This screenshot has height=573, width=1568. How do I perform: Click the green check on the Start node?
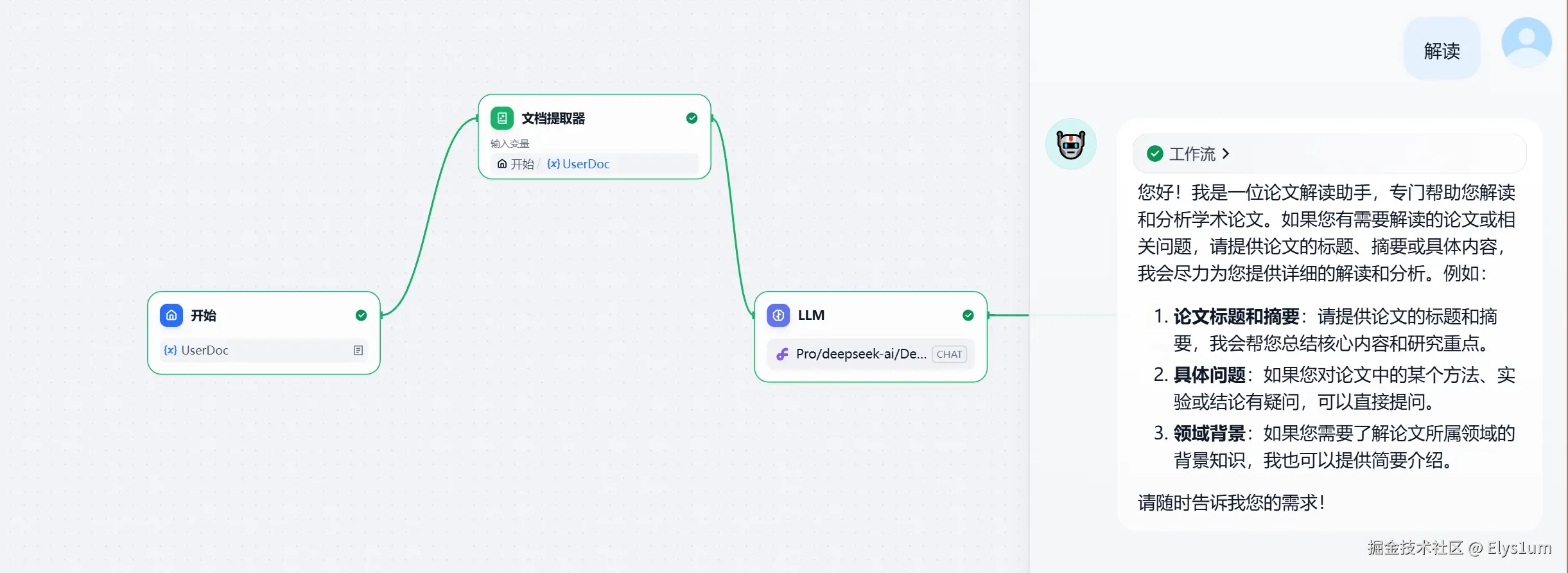coord(361,315)
